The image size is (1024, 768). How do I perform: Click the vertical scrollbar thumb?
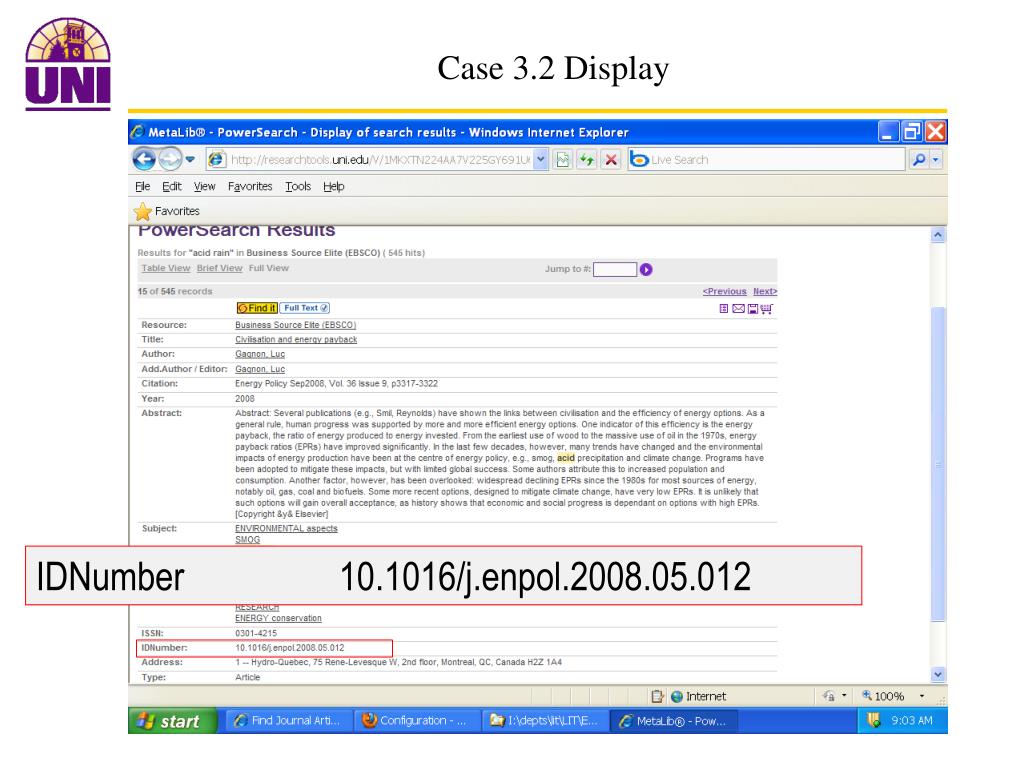tap(938, 464)
